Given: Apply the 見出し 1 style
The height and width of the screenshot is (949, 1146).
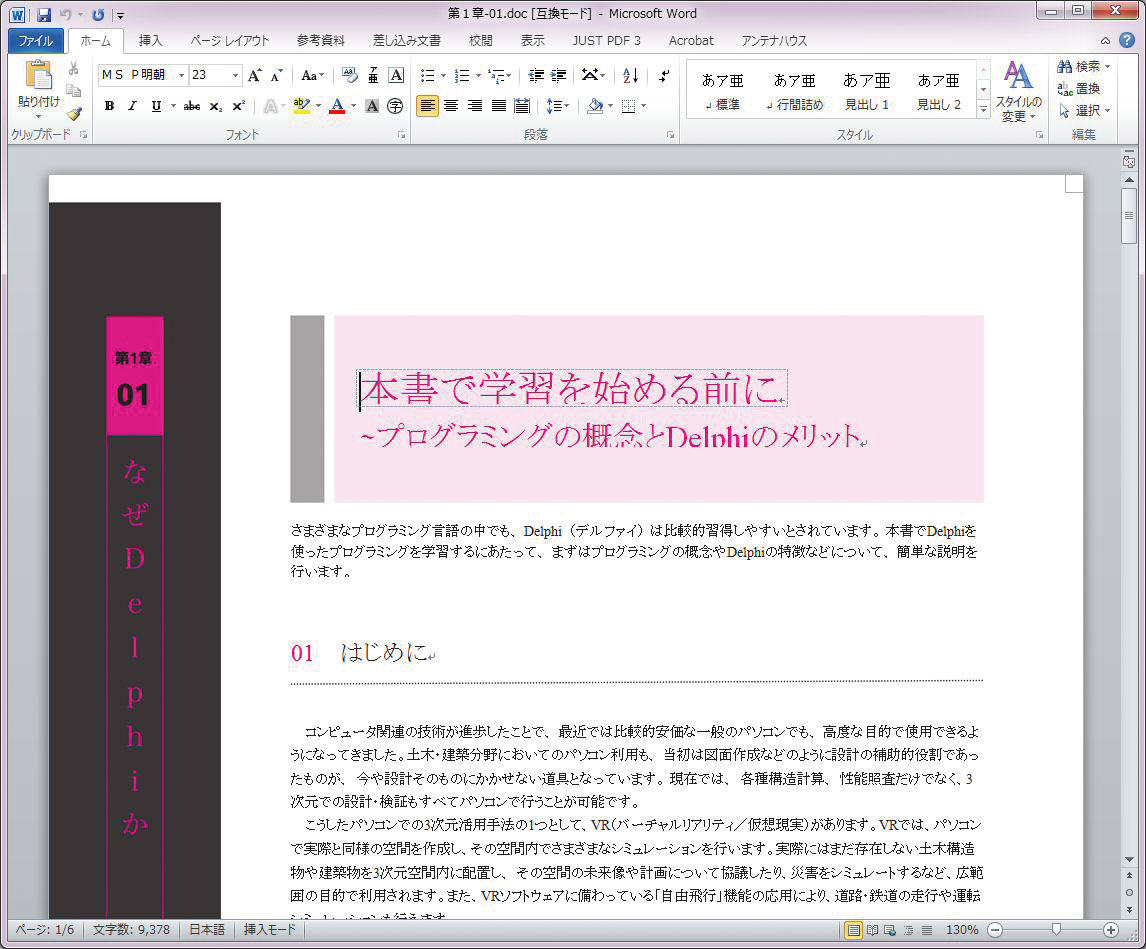Looking at the screenshot, I should pyautogui.click(x=867, y=91).
